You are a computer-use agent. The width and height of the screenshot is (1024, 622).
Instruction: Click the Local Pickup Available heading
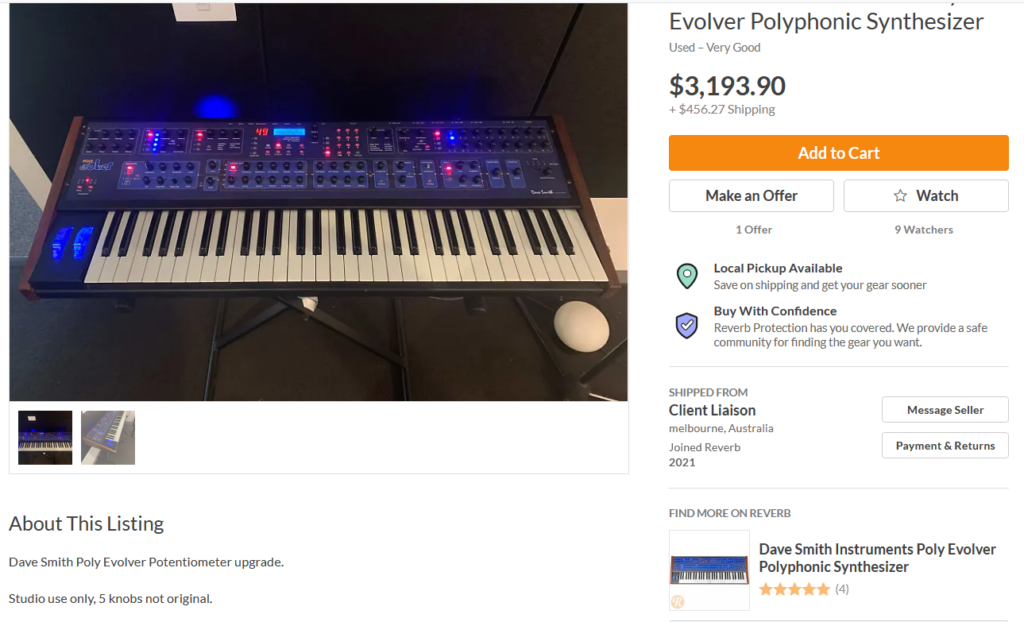coord(778,268)
